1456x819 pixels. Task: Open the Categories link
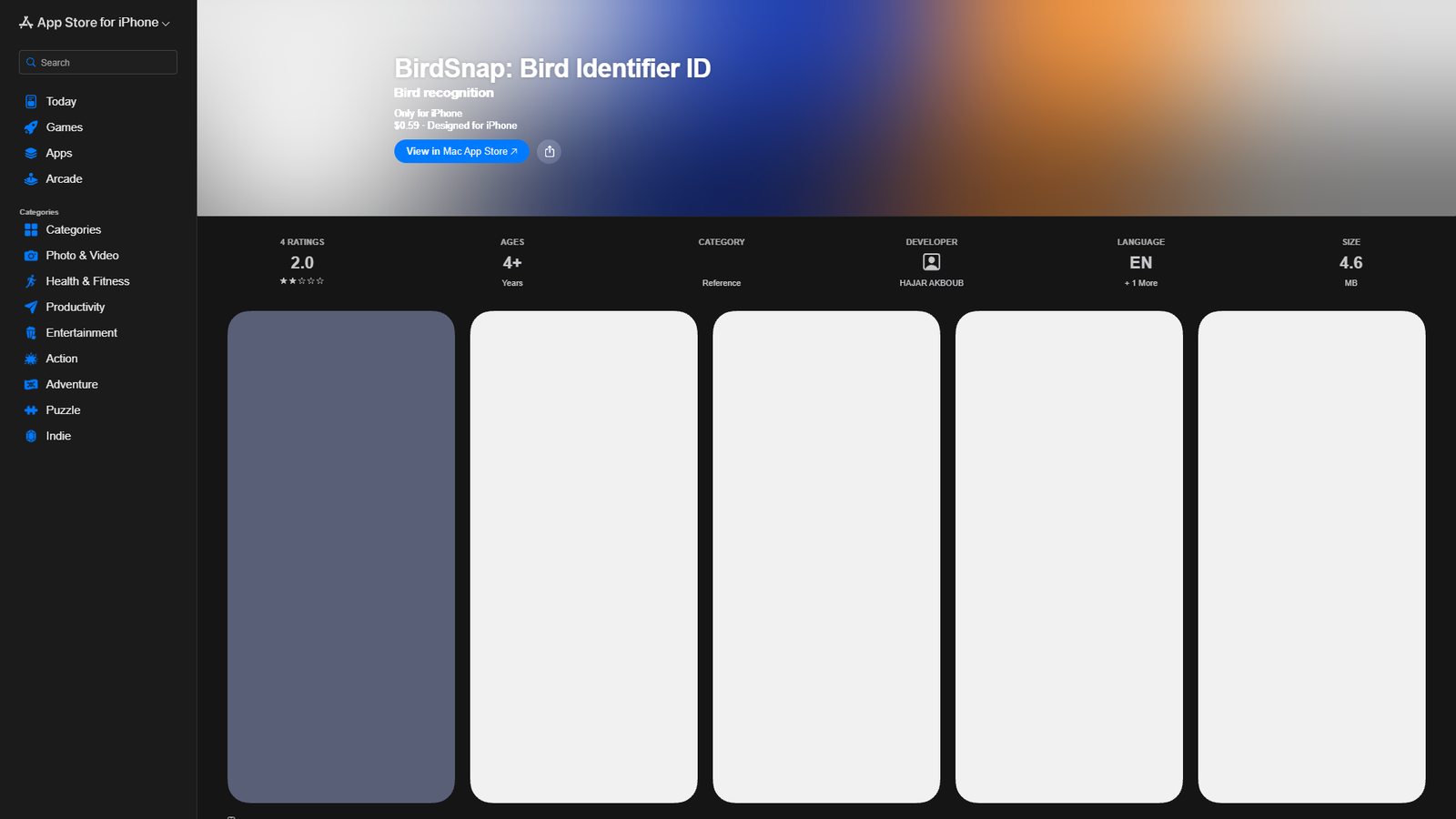click(74, 230)
